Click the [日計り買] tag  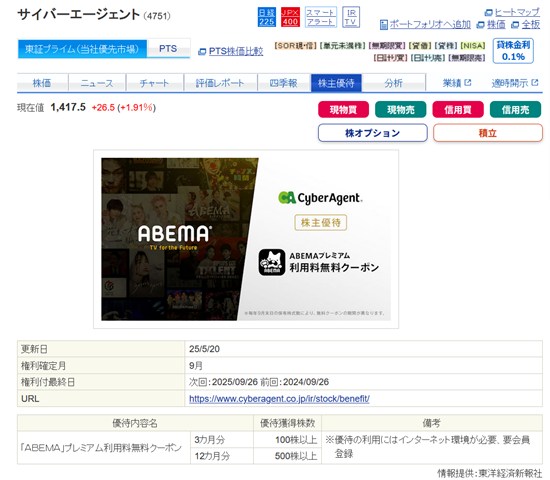390,58
